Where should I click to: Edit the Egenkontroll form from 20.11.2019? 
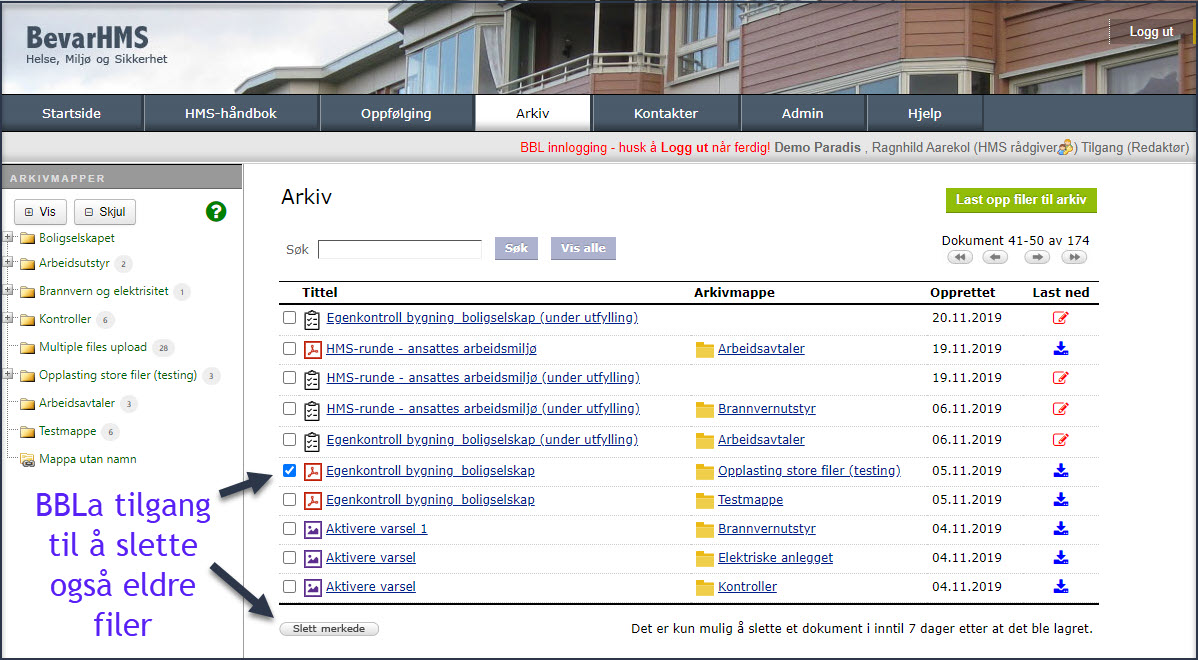[1061, 319]
